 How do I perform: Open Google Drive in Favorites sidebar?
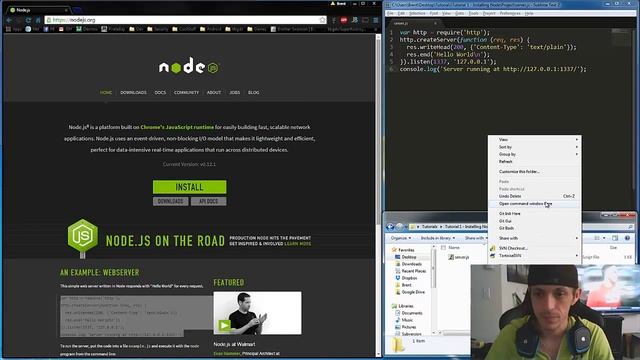410,292
